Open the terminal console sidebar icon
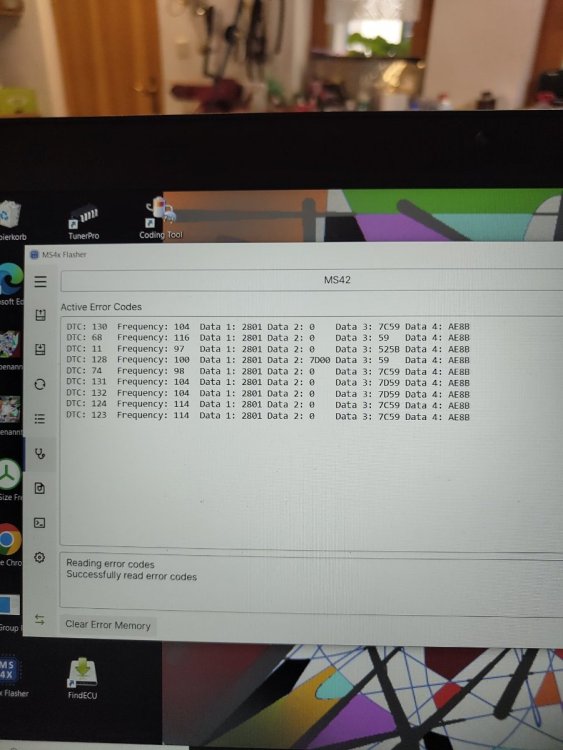This screenshot has width=563, height=750. [x=40, y=523]
